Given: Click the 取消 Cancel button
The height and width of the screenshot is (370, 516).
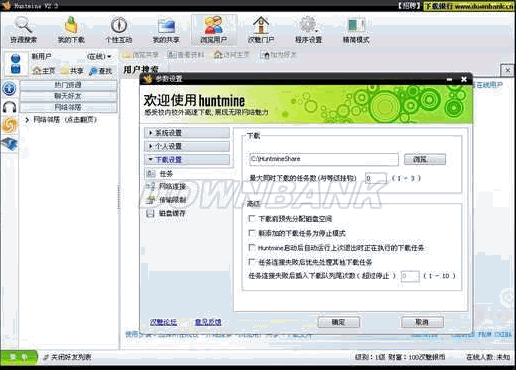Looking at the screenshot, I should pyautogui.click(x=422, y=322).
